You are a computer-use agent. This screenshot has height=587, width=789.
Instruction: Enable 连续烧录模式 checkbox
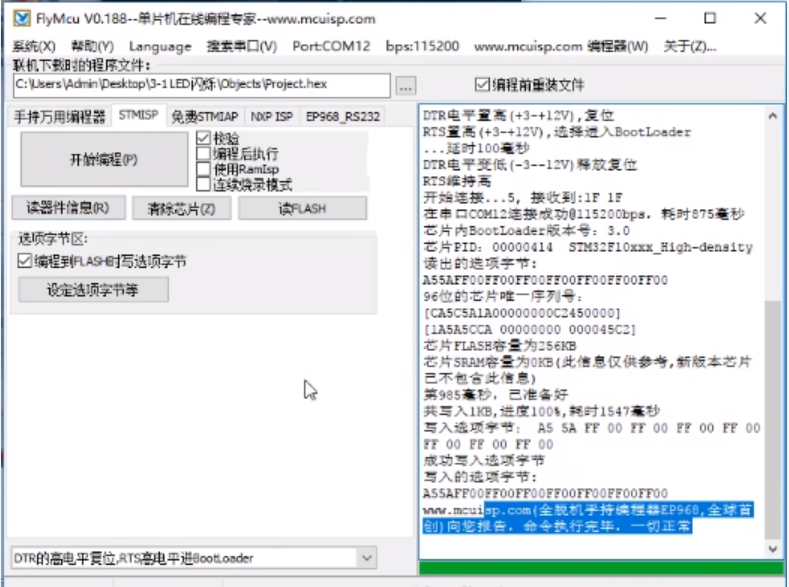point(203,185)
